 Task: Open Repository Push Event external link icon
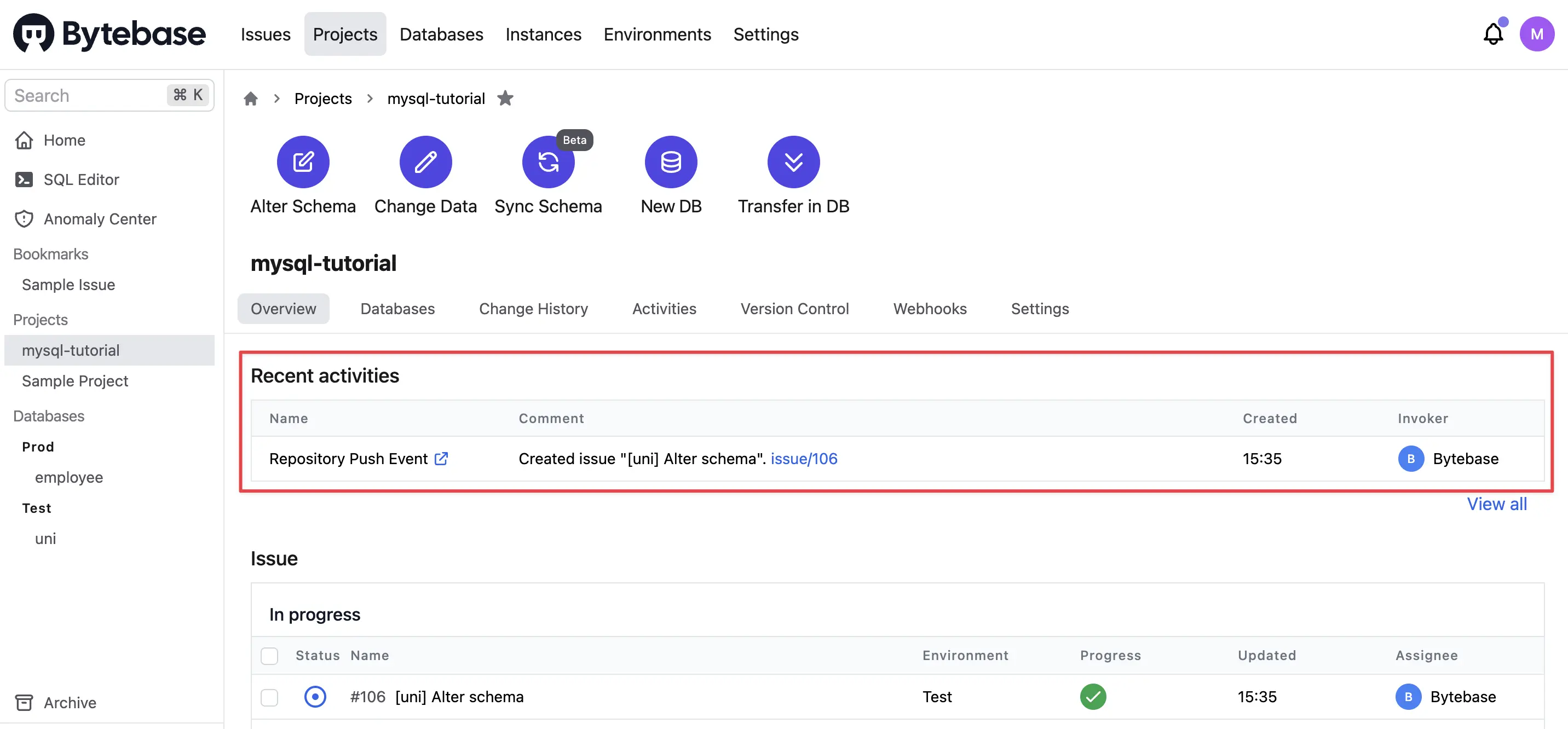tap(441, 458)
